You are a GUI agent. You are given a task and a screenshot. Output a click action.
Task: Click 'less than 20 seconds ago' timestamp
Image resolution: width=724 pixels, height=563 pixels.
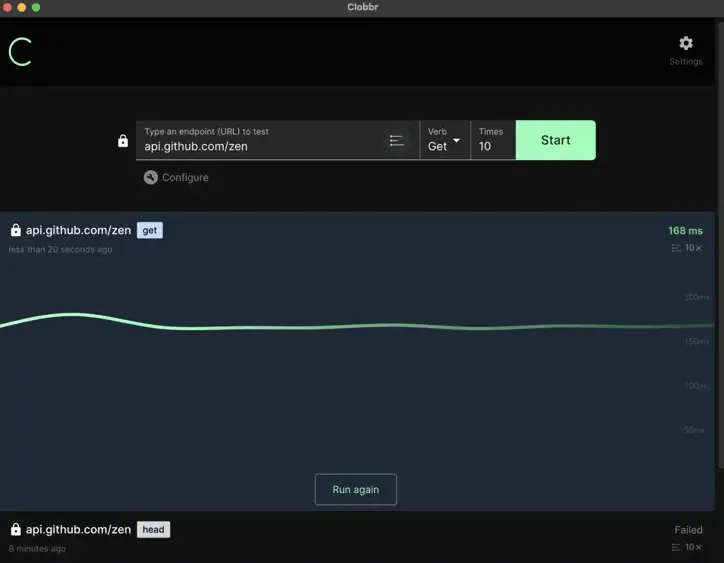coord(60,249)
